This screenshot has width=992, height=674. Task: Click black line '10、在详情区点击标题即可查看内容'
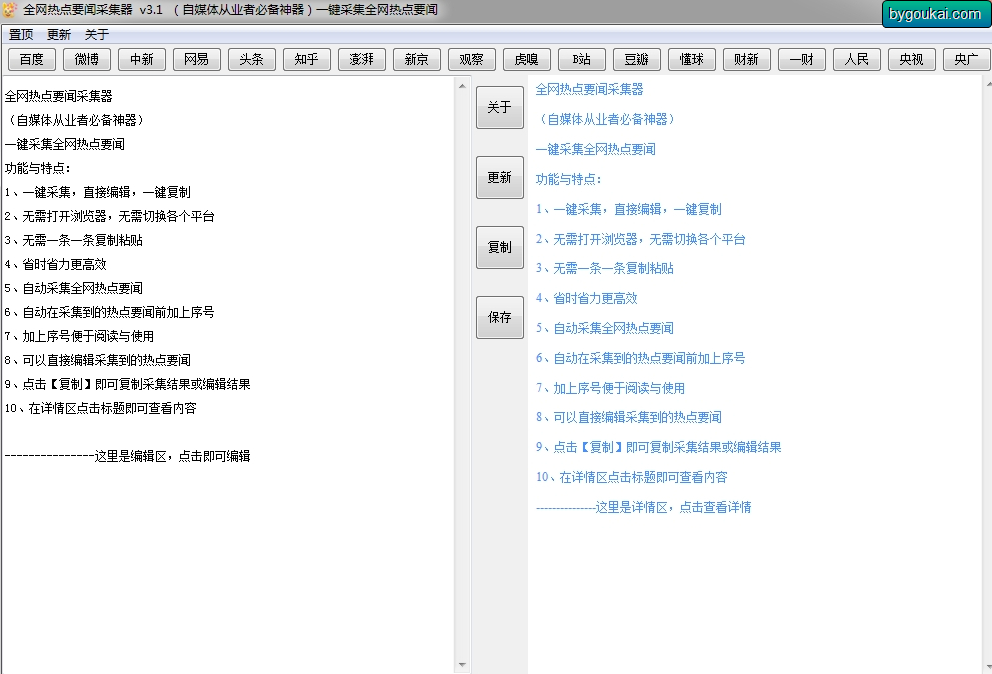tap(101, 409)
